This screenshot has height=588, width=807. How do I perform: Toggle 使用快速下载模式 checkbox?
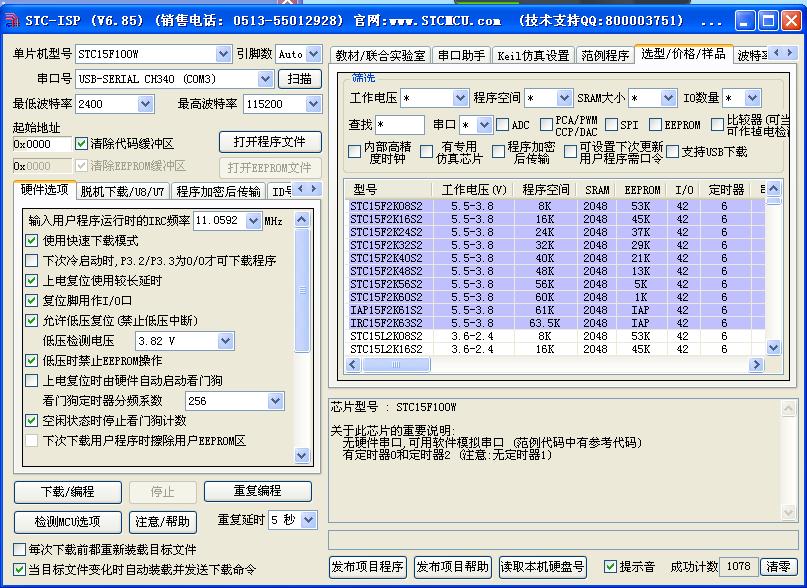tap(31, 240)
